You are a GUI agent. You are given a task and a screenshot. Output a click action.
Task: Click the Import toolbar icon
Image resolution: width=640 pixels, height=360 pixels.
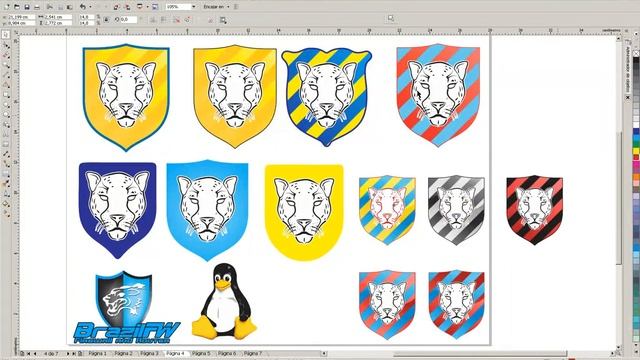[117, 7]
